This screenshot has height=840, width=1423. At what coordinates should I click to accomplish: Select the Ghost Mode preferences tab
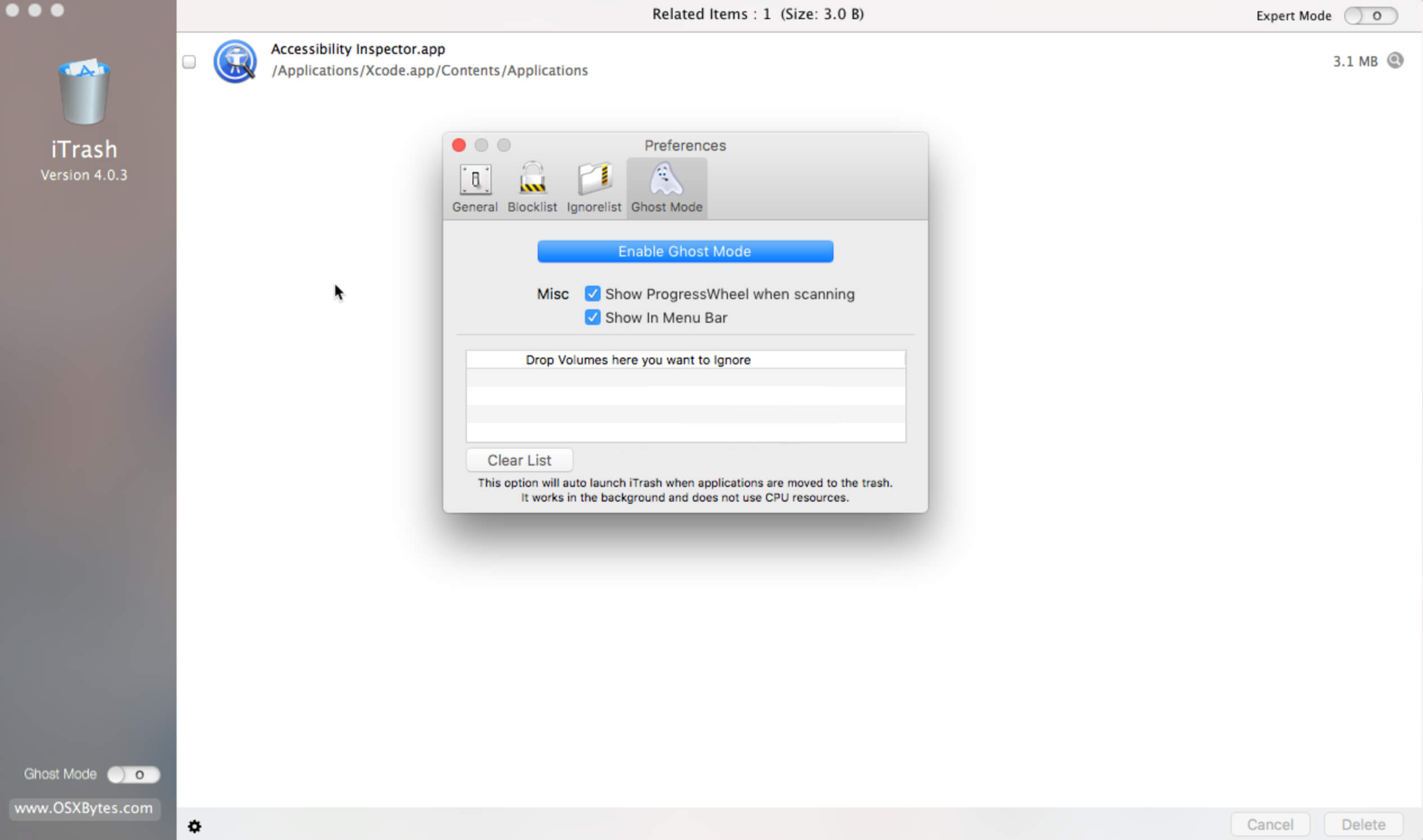coord(667,188)
